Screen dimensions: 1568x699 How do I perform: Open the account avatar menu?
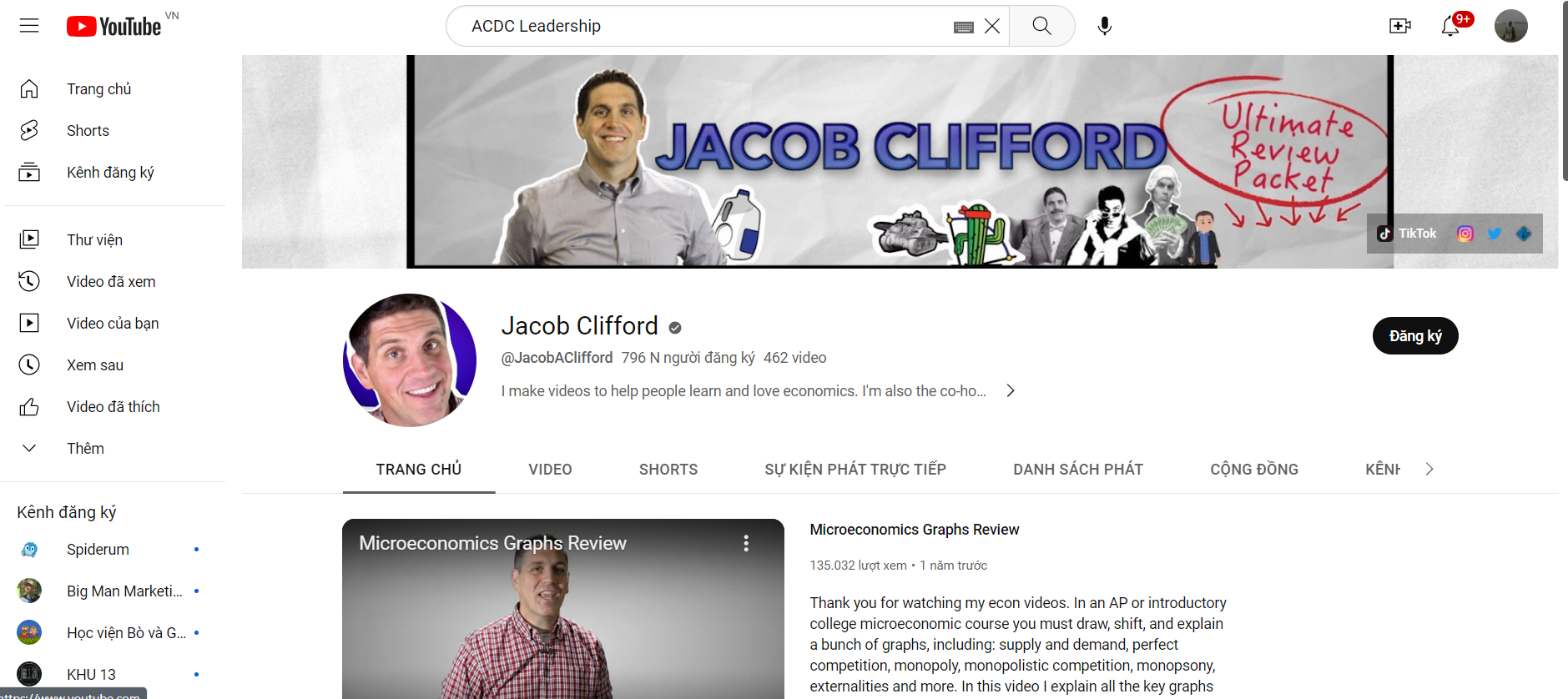[1510, 26]
